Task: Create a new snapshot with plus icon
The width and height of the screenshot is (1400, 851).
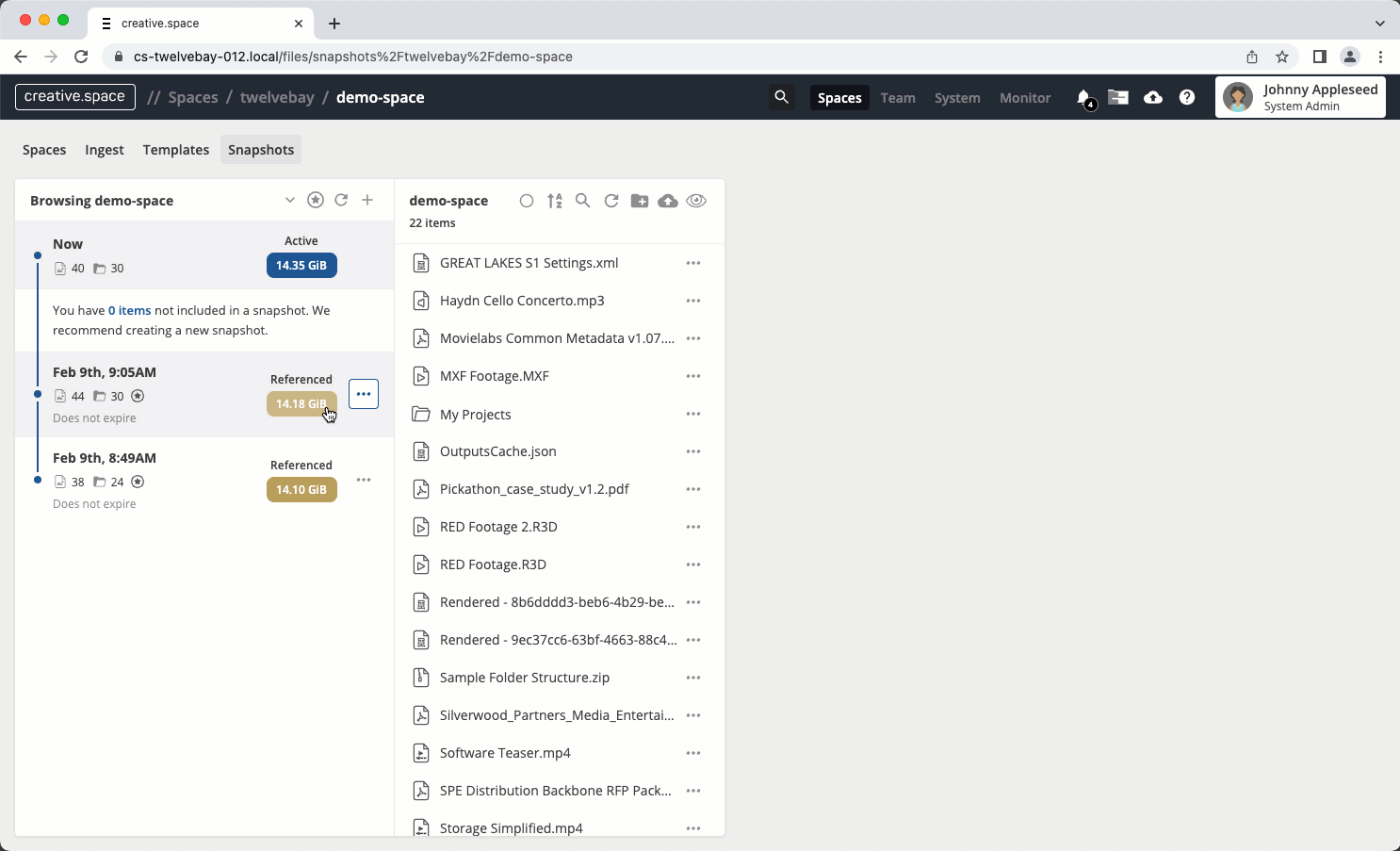Action: (367, 200)
